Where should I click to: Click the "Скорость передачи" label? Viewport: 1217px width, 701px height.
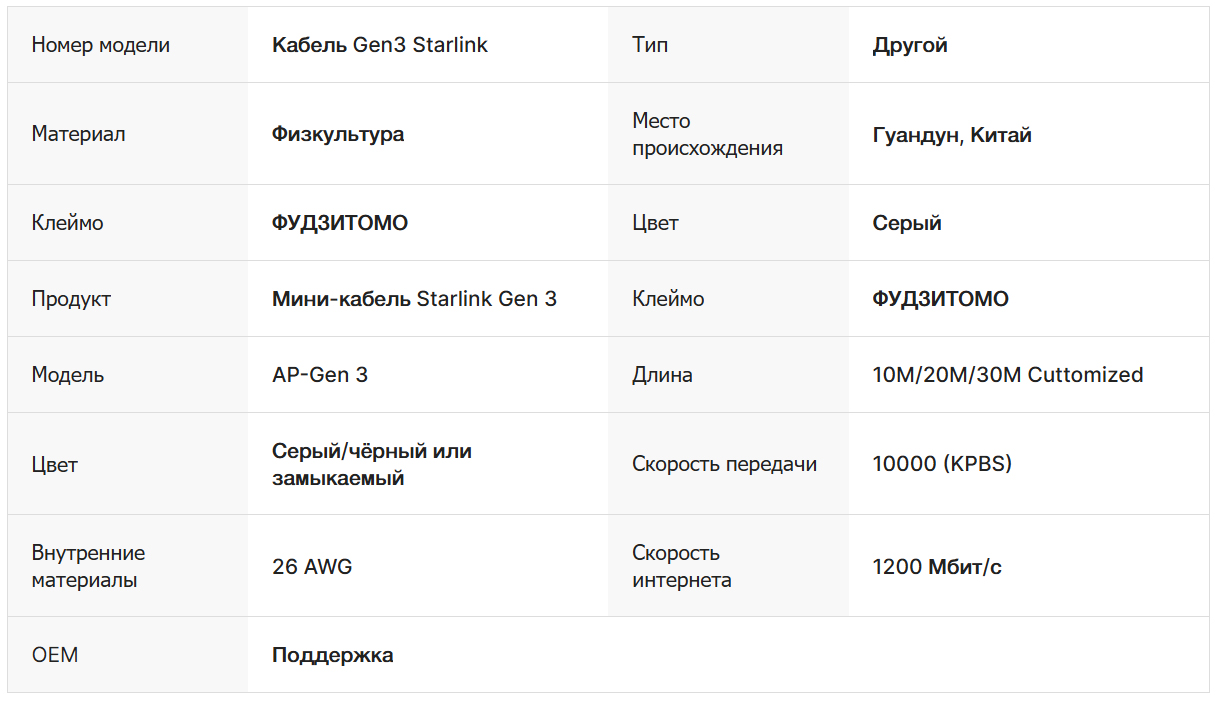coord(724,464)
